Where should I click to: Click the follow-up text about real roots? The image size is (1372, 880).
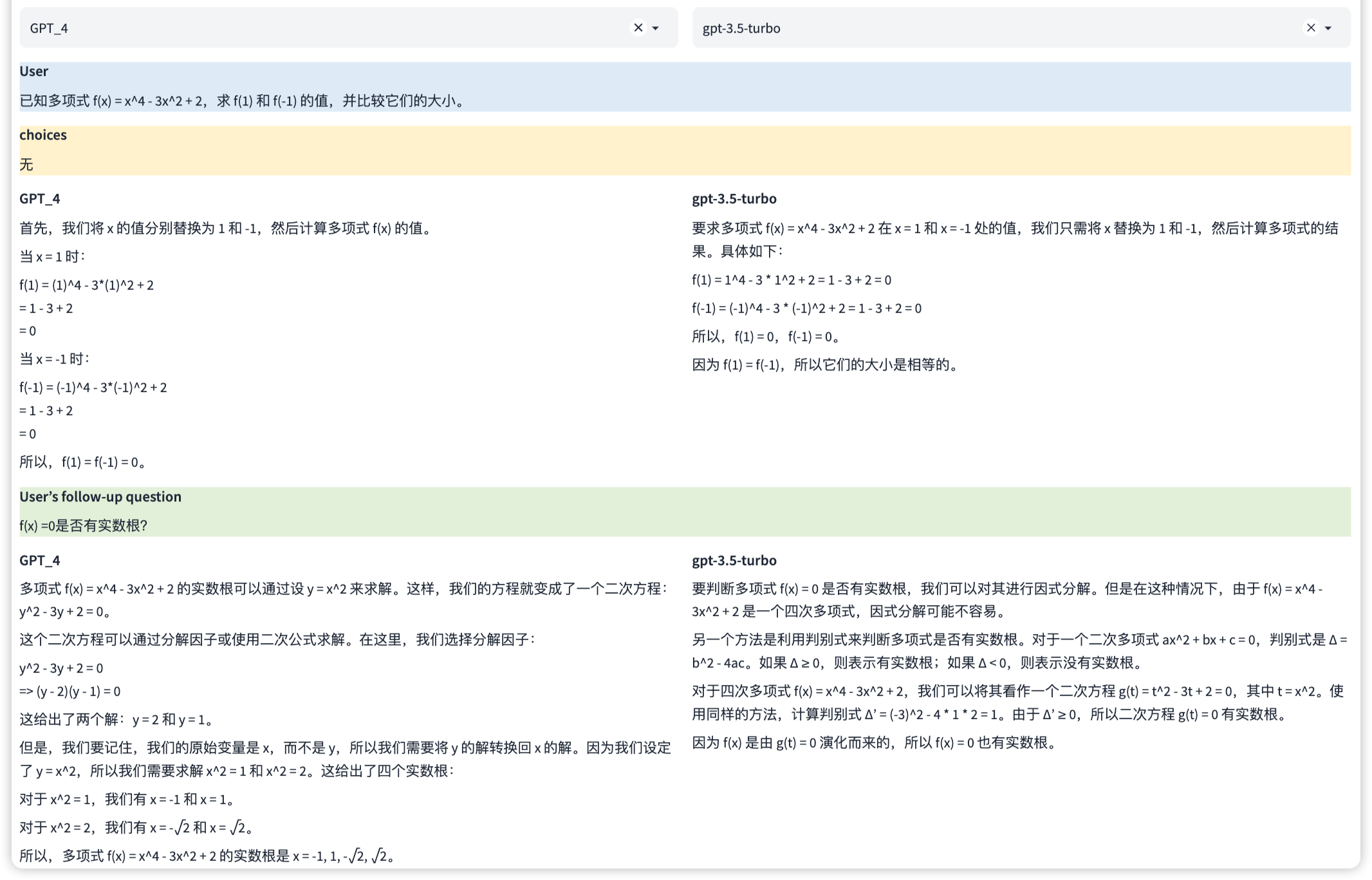[84, 526]
